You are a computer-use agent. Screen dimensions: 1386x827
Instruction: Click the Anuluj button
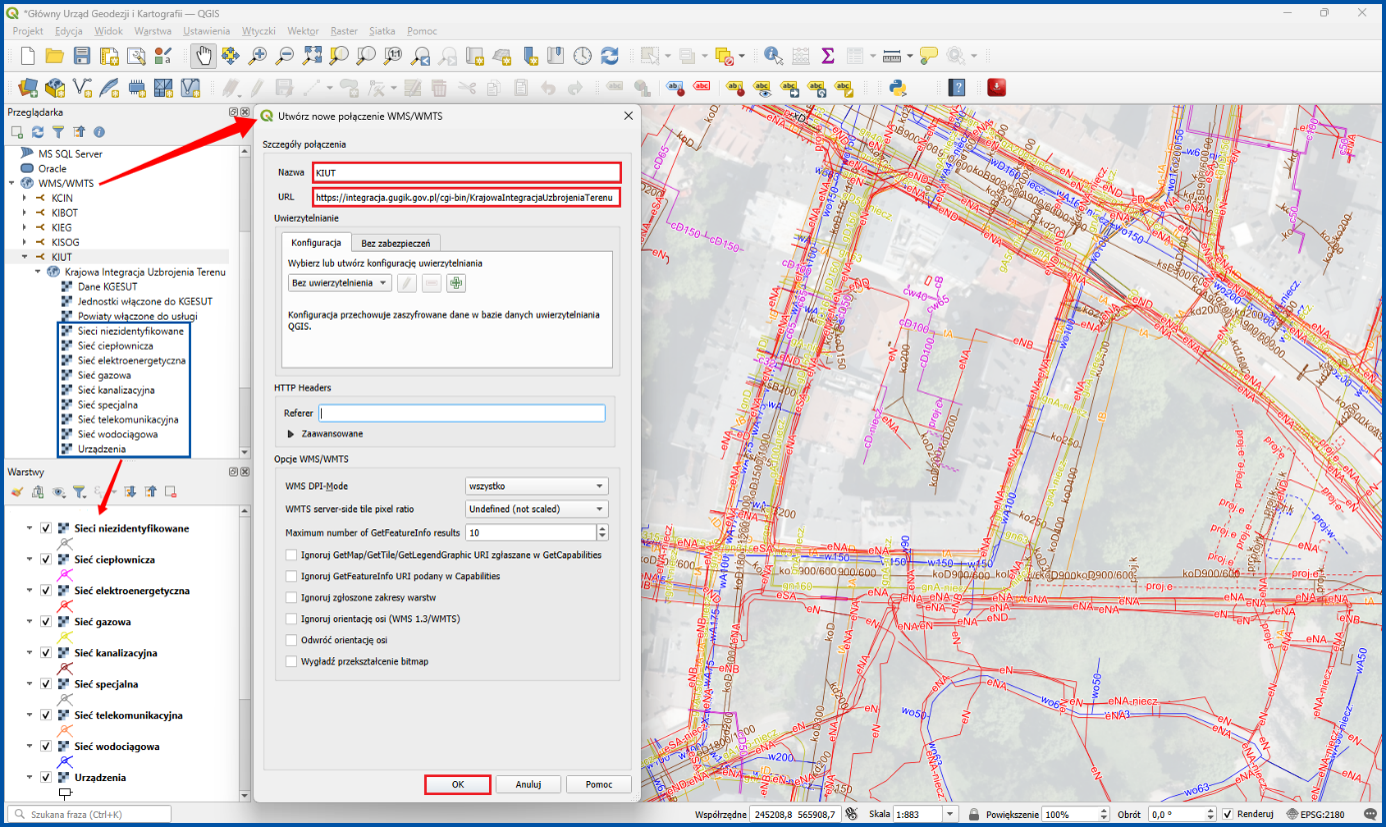[x=528, y=785]
